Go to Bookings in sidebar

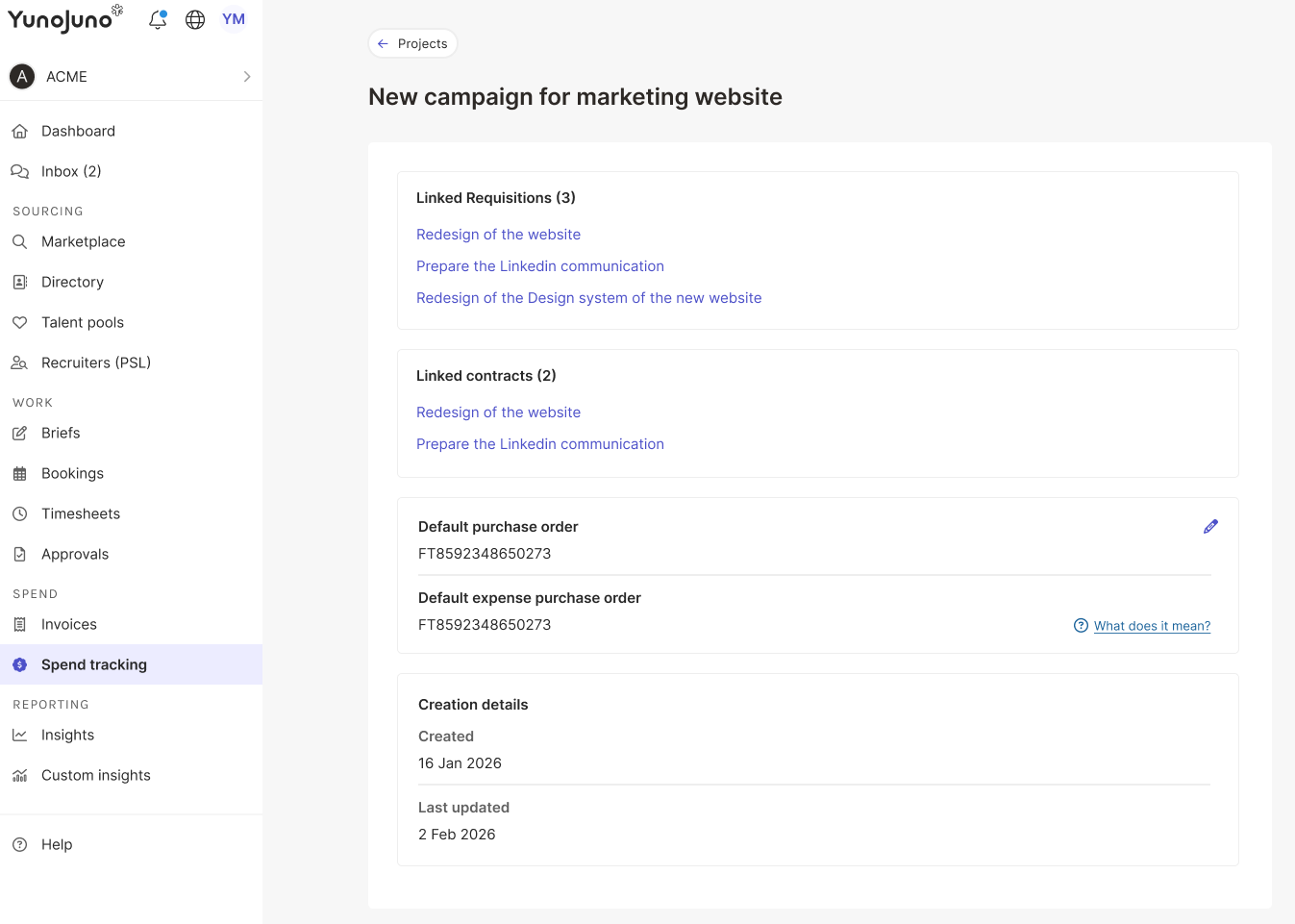tap(72, 474)
